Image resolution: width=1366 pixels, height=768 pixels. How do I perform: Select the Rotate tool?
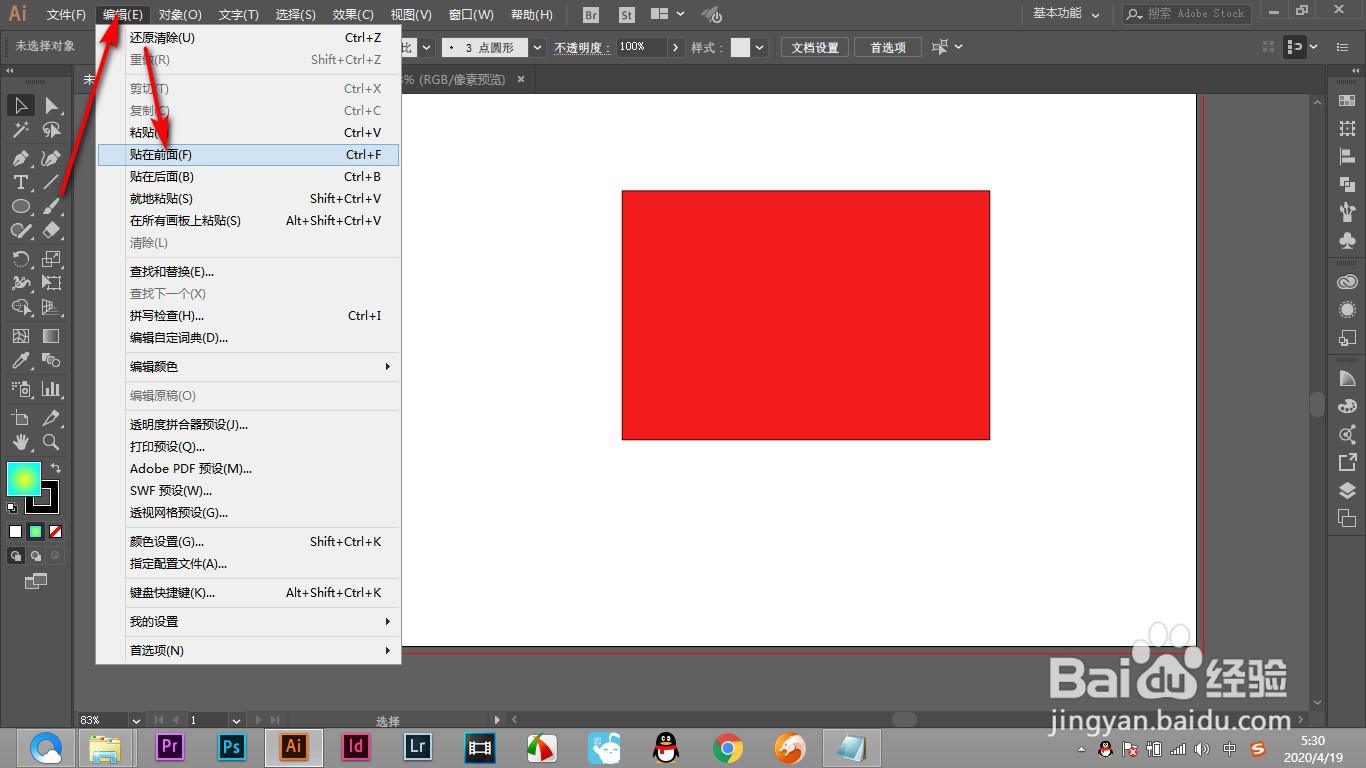[21, 259]
